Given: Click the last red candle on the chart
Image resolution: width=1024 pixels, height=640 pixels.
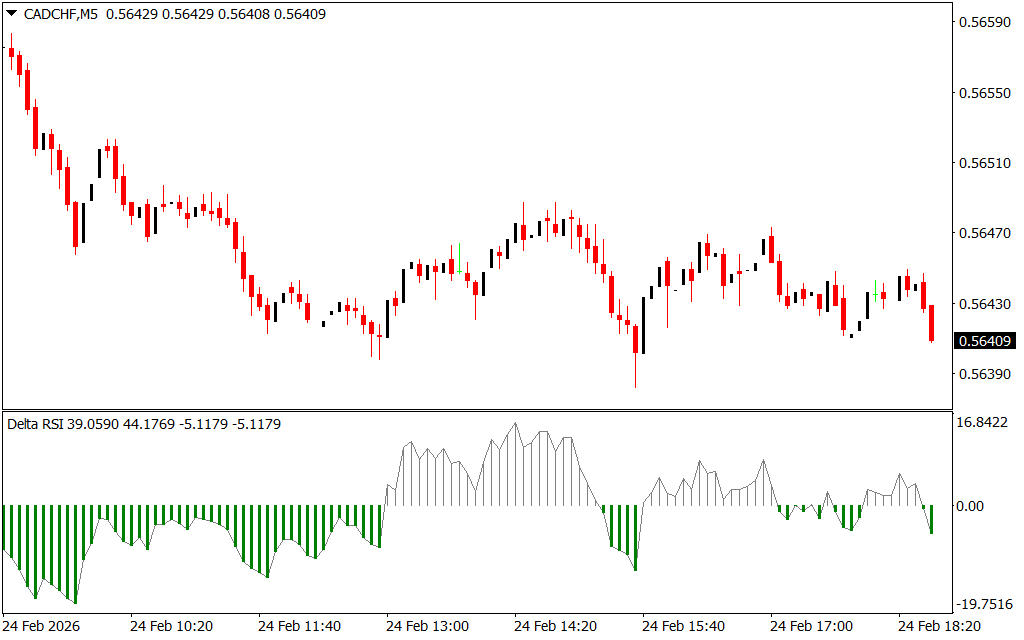Looking at the screenshot, I should coord(931,323).
